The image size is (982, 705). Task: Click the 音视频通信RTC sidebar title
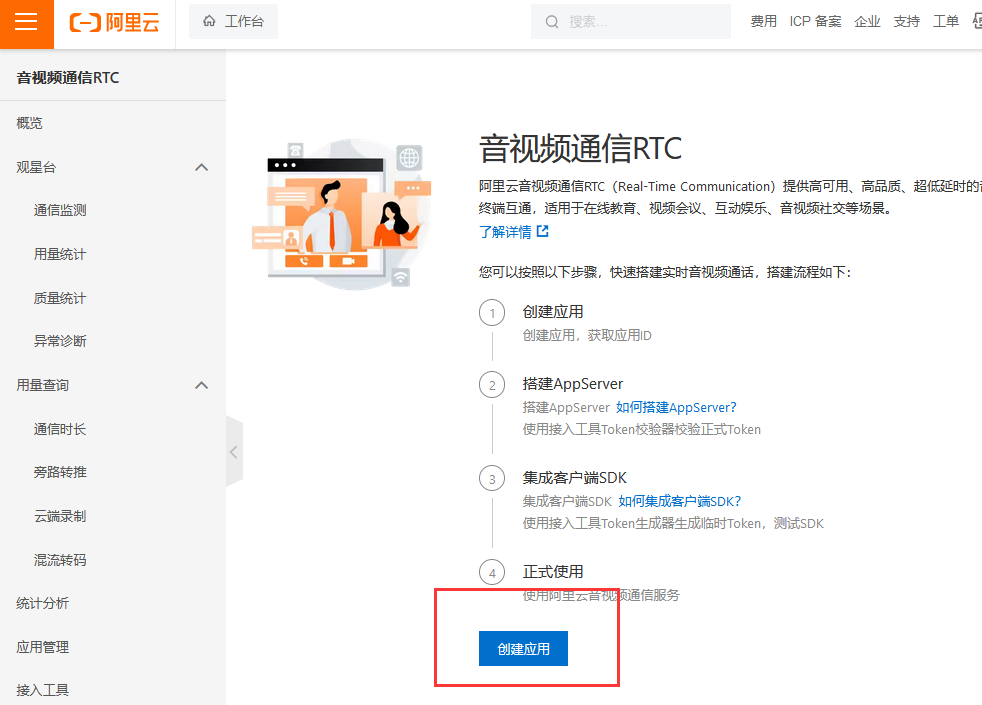click(x=68, y=78)
